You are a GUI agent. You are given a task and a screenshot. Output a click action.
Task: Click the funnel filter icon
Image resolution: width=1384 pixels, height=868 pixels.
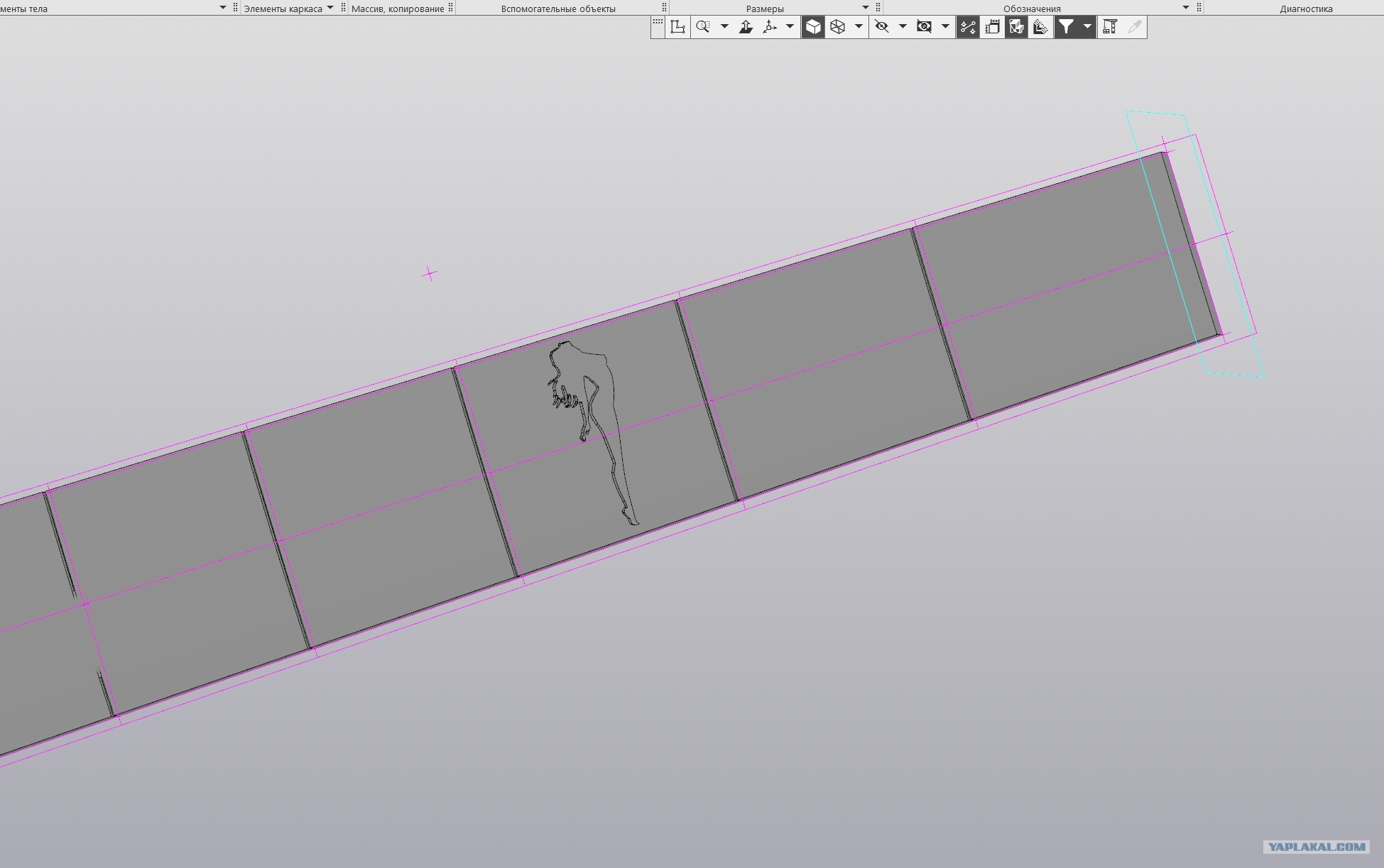[x=1067, y=27]
